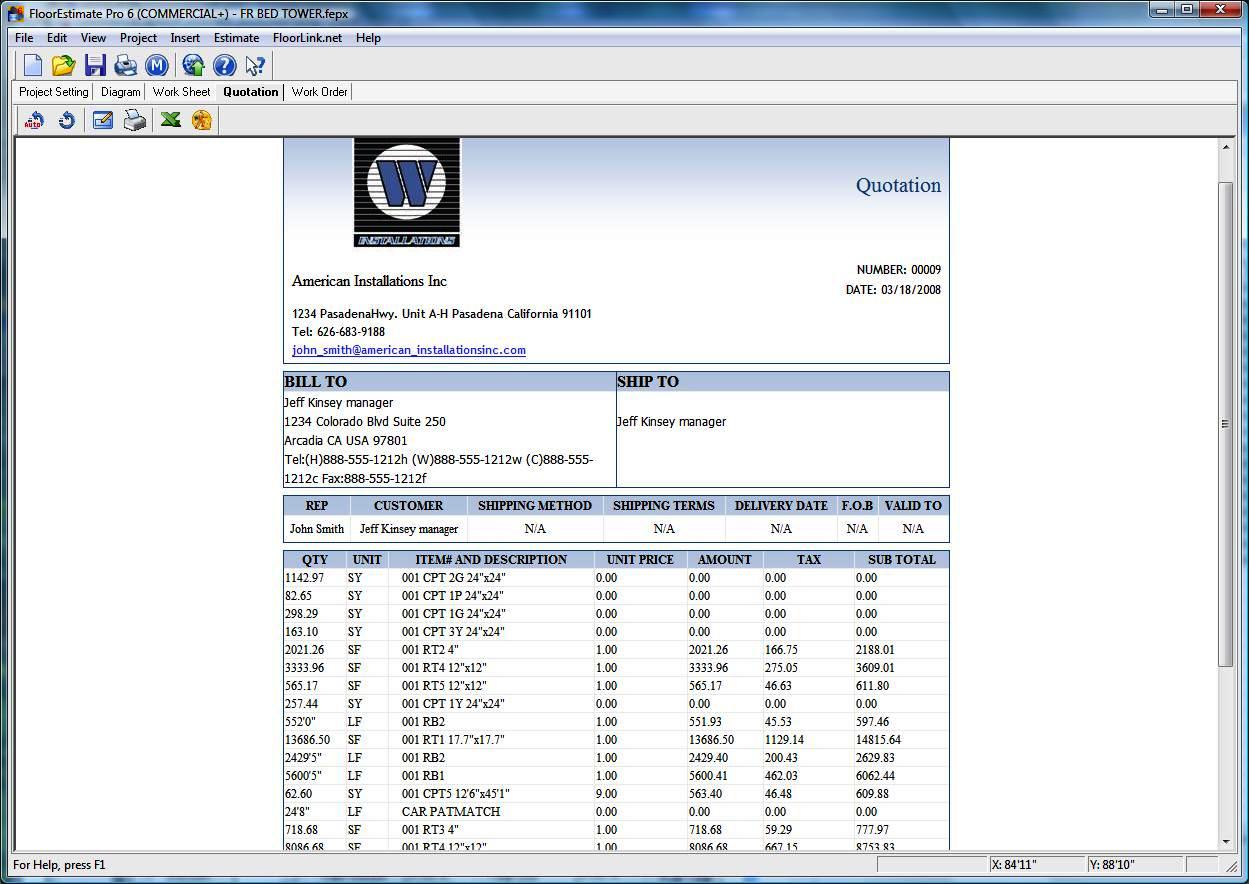
Task: Click the john_smith email link
Action: coord(408,350)
